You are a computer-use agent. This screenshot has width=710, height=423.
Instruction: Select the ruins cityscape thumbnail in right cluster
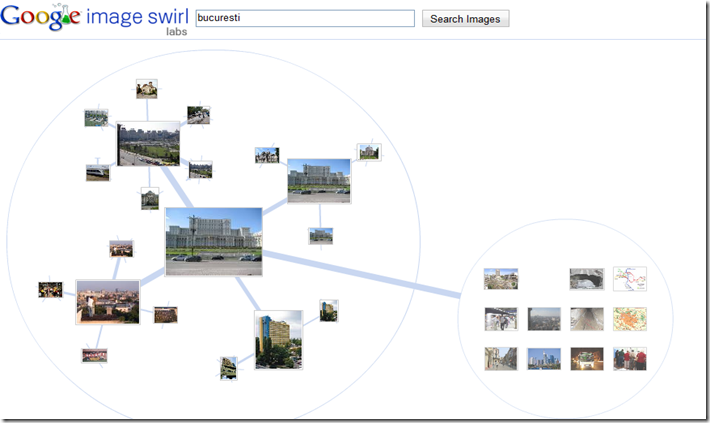point(501,279)
